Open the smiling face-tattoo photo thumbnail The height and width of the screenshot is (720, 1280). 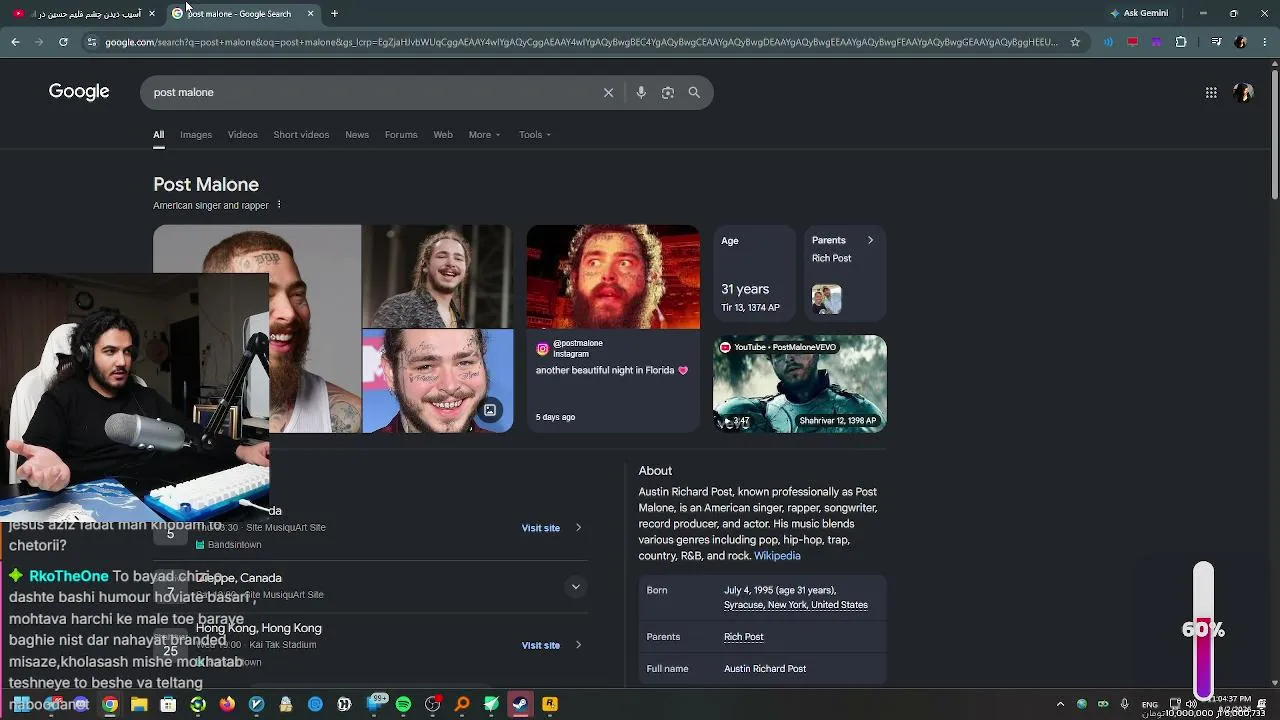click(x=437, y=381)
